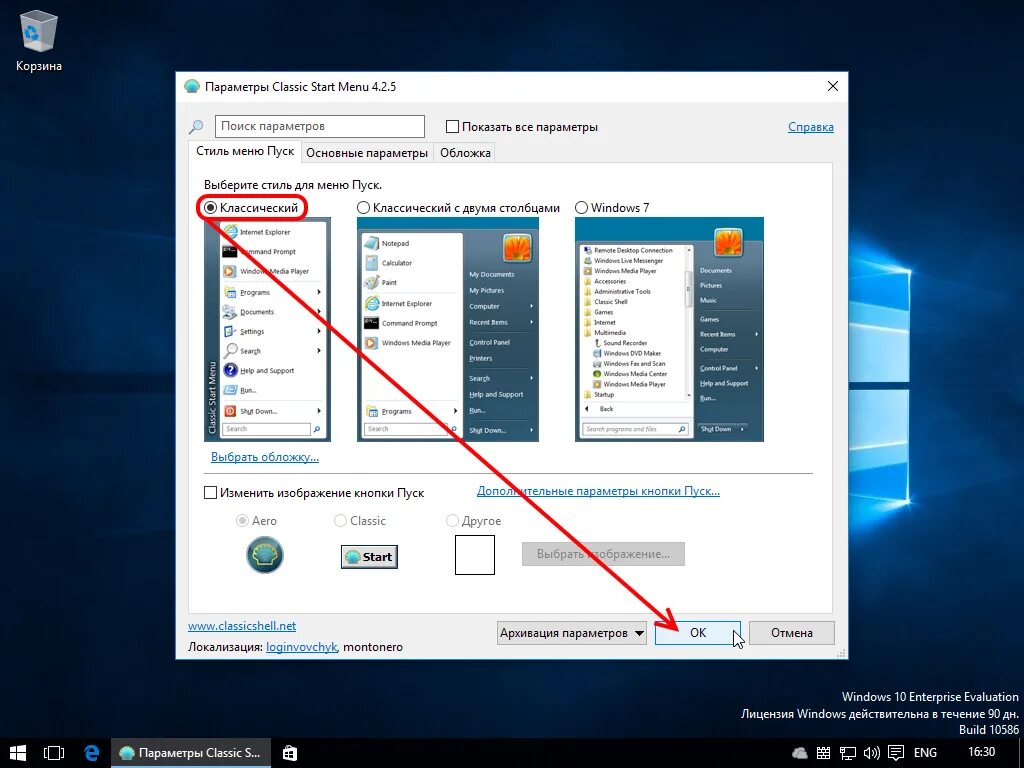Open the loginvovchyk localization link
This screenshot has height=768, width=1024.
tap(301, 647)
